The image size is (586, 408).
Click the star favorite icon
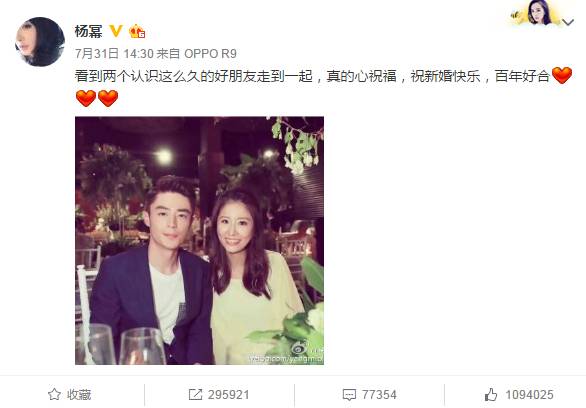click(54, 394)
